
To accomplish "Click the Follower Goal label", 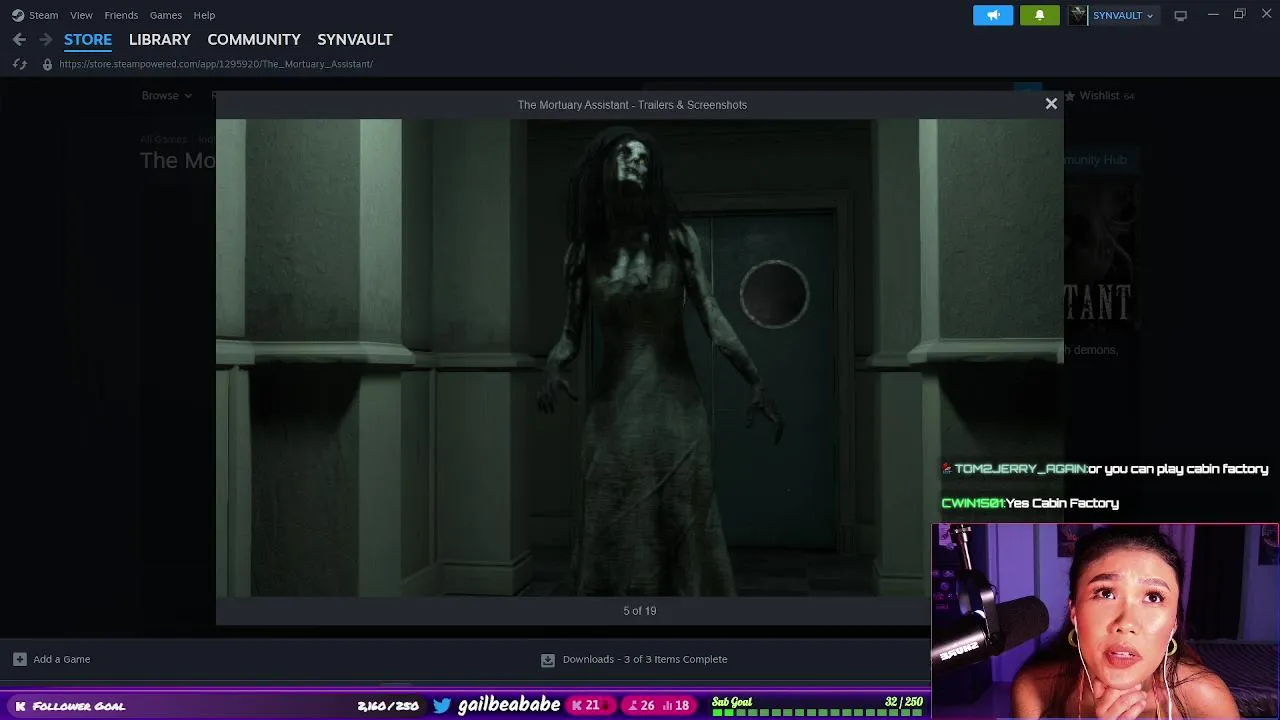I will click(x=79, y=706).
